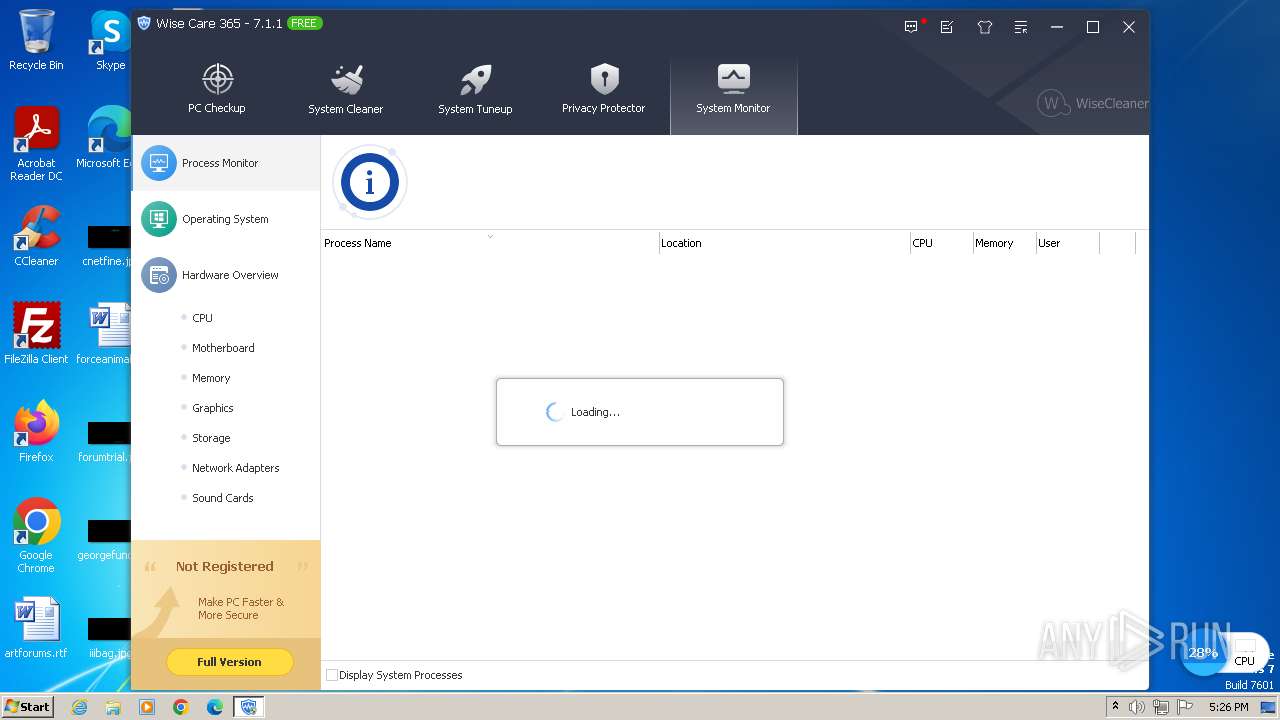This screenshot has width=1280, height=720.
Task: Open Microsoft Edge from the taskbar
Action: [x=215, y=707]
